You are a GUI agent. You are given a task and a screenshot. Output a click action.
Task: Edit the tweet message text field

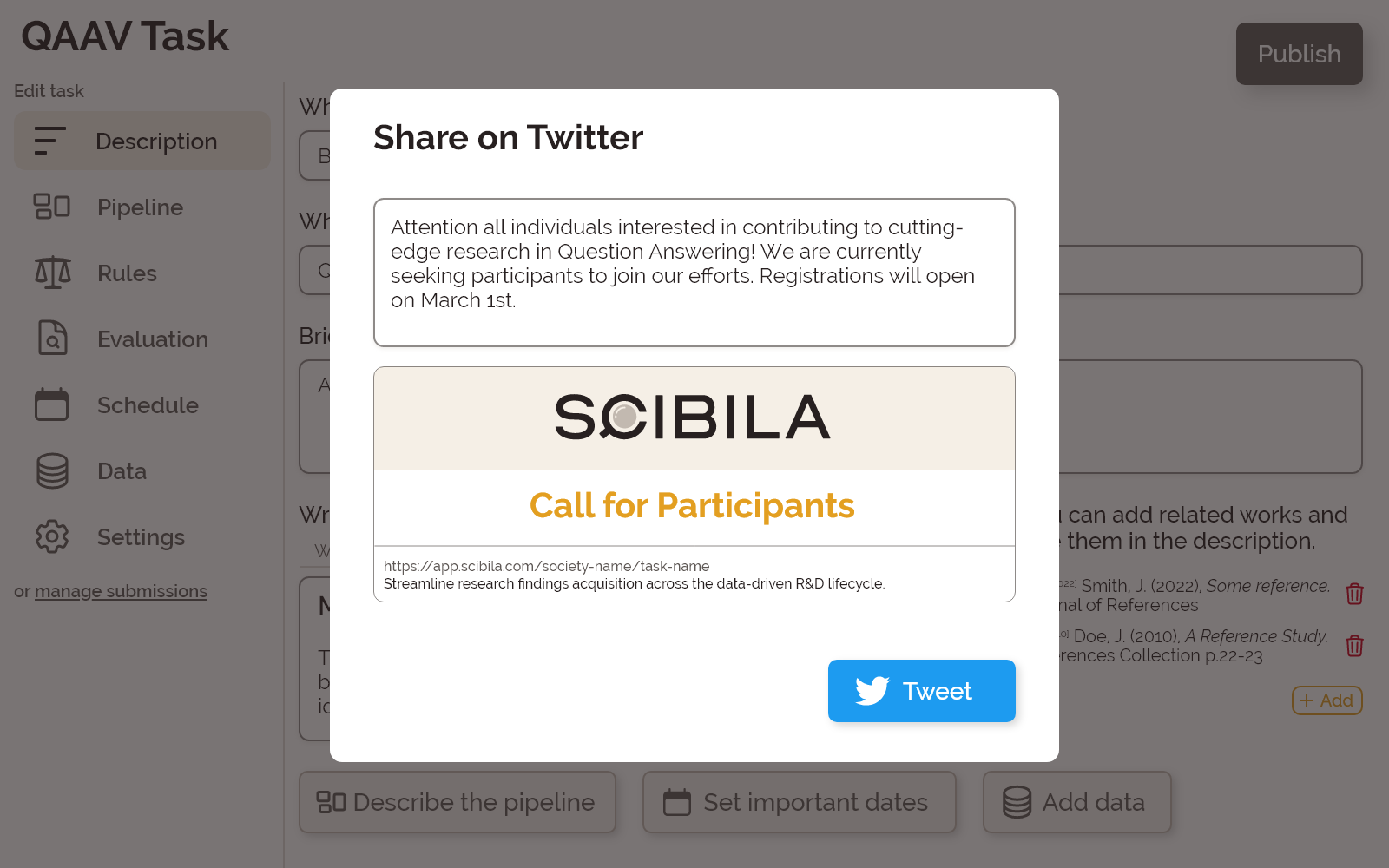(694, 272)
